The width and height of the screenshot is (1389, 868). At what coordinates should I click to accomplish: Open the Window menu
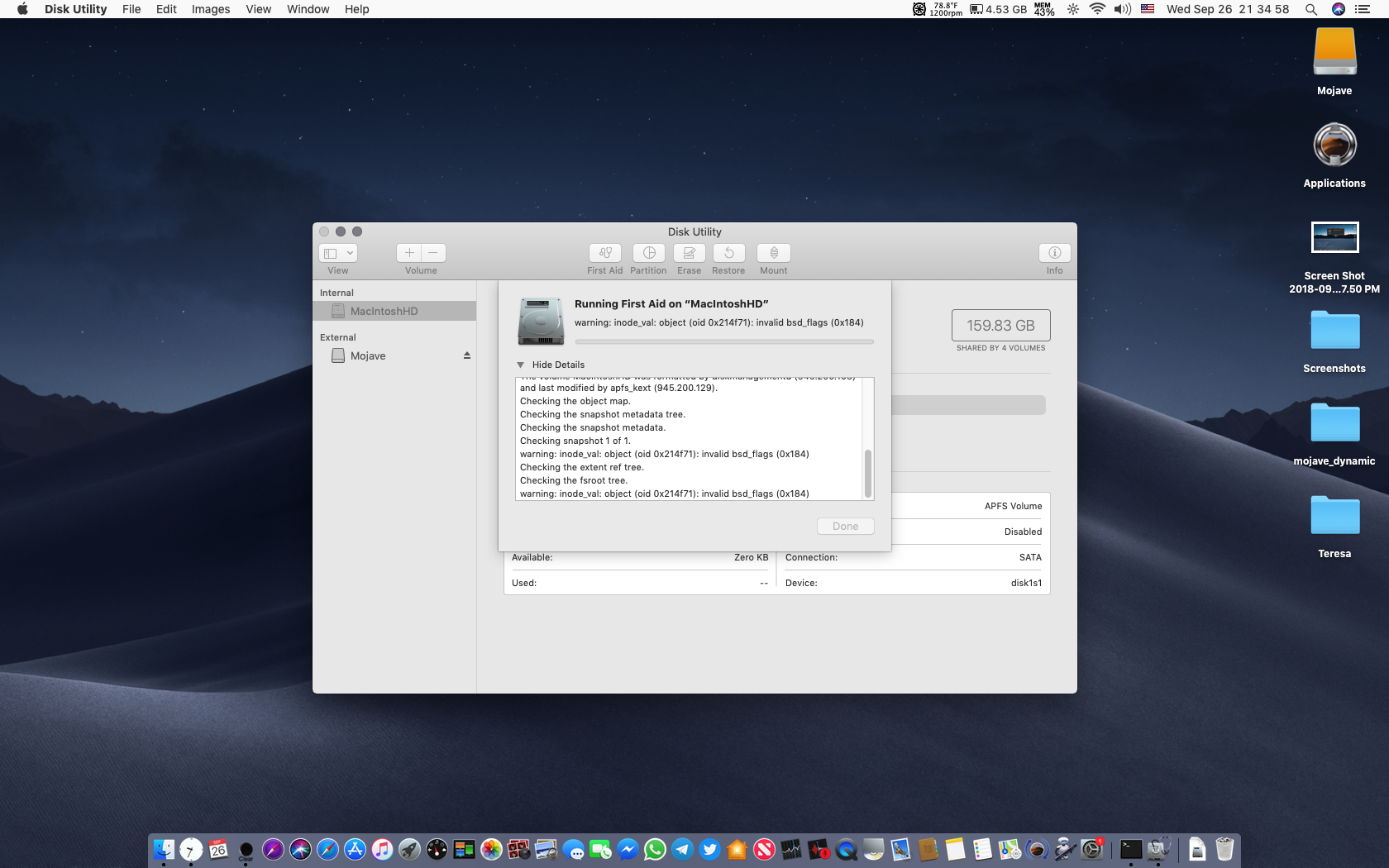click(308, 9)
